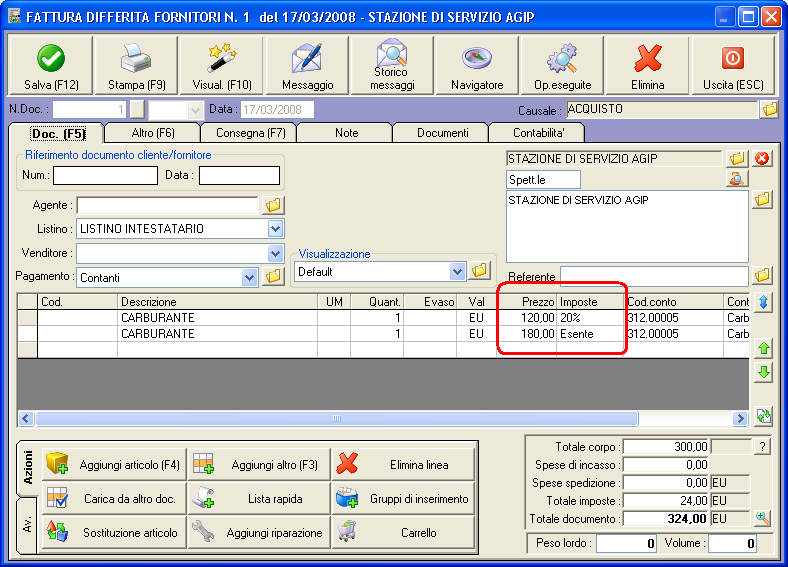This screenshot has width=788, height=567.
Task: Click the Num. reference input field
Action: tap(106, 175)
